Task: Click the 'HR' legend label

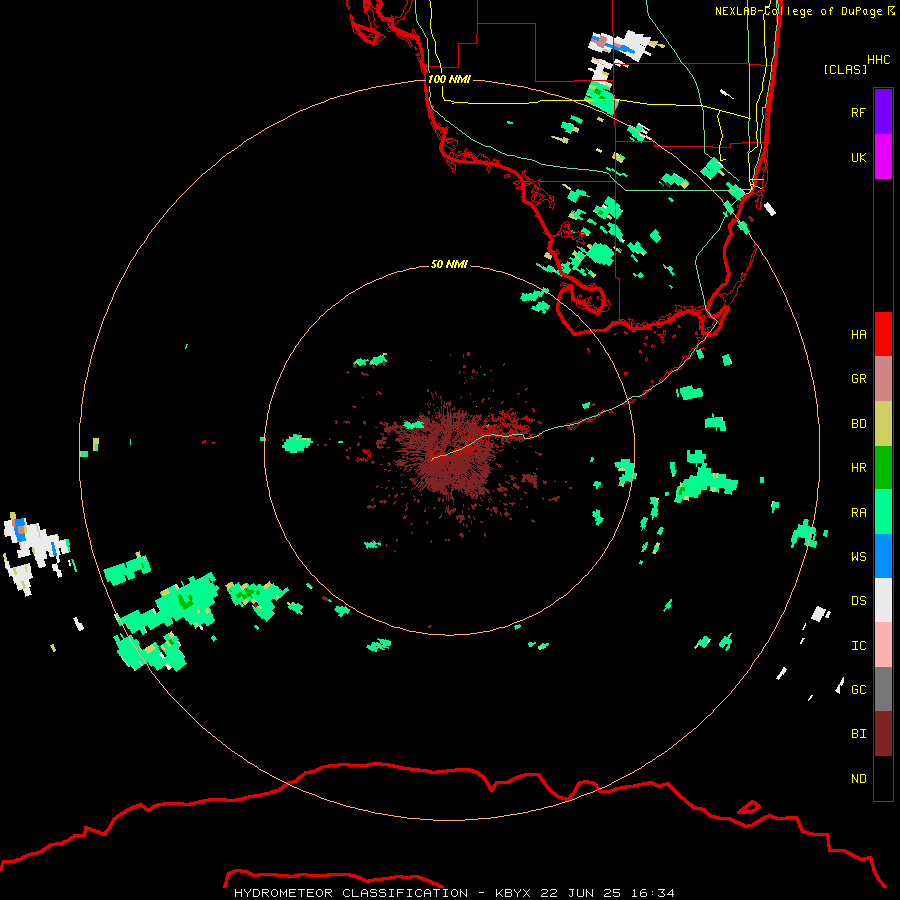Action: 858,468
